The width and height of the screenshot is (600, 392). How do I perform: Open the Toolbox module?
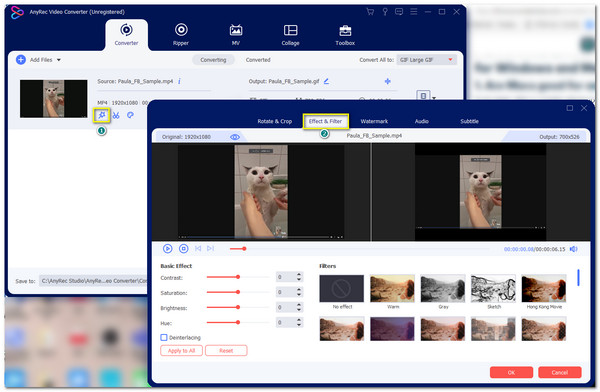[345, 34]
